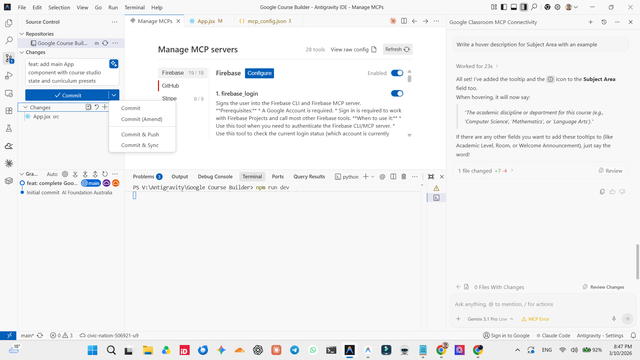Refresh the Google Course Builder repository
Screen dimensions: 640x360
click(105, 43)
